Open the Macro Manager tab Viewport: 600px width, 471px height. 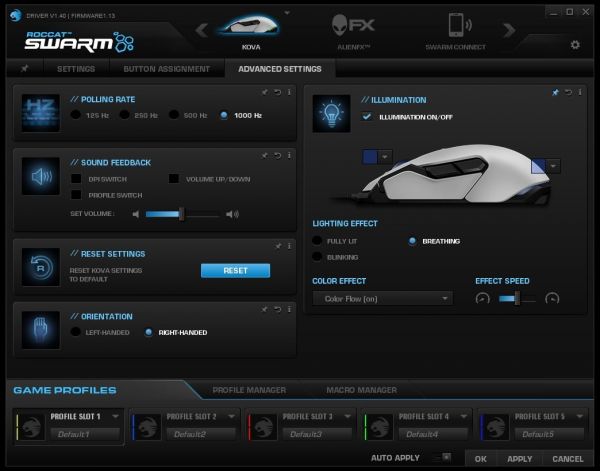[x=361, y=390]
